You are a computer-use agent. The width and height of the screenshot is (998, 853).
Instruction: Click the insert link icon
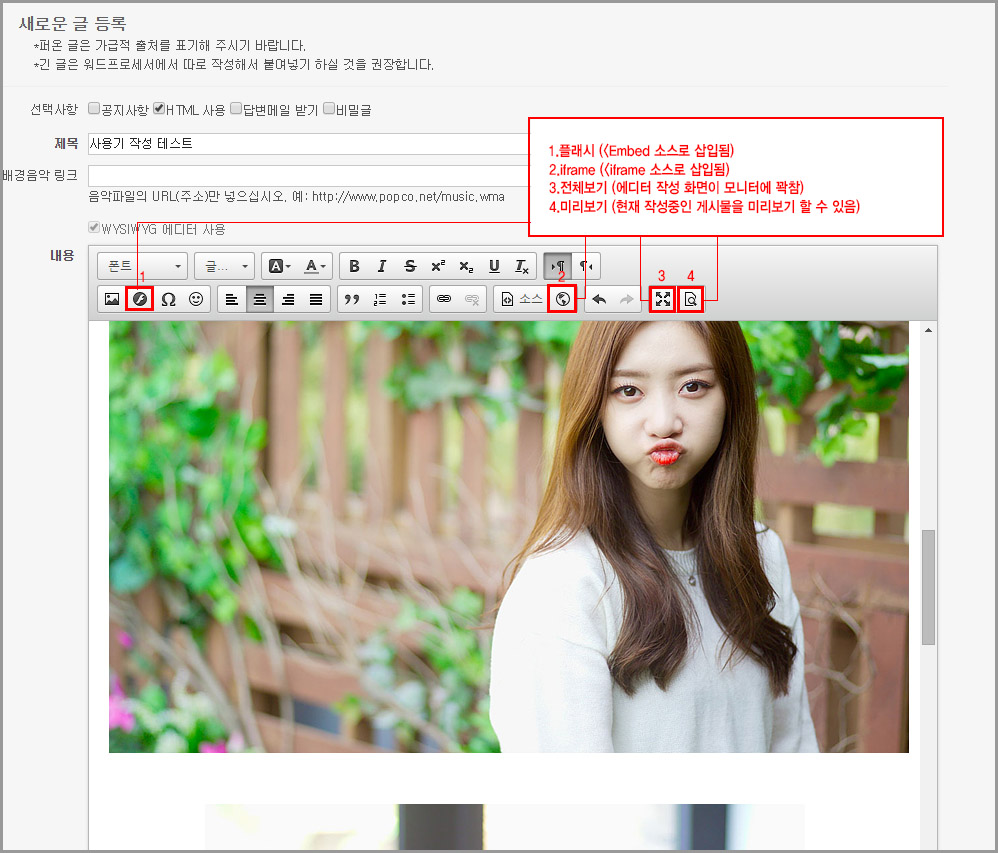[444, 299]
